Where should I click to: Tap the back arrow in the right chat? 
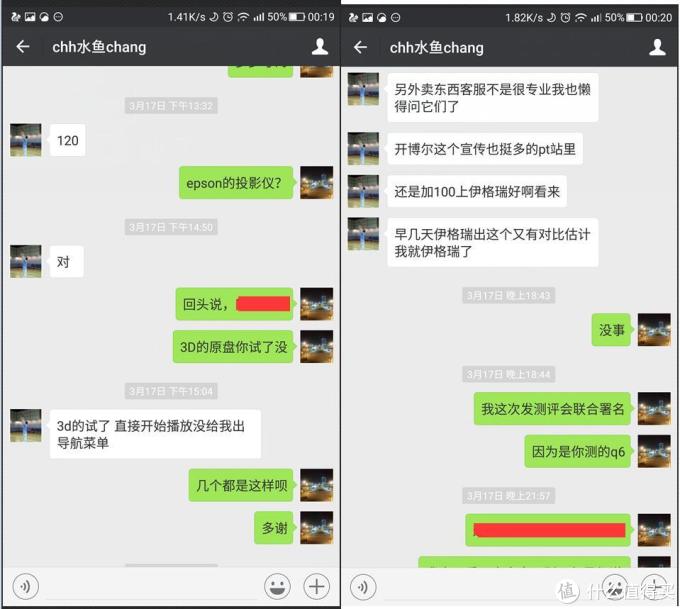pyautogui.click(x=360, y=47)
